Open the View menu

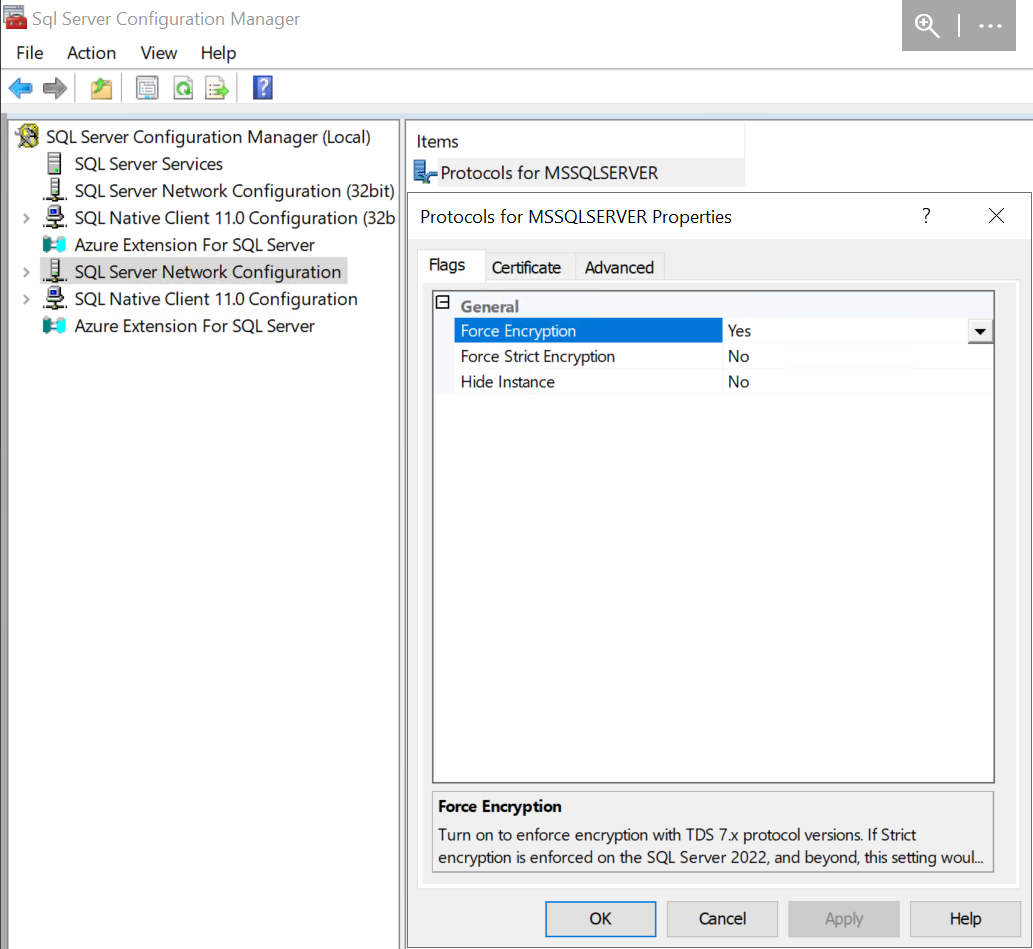pos(159,53)
